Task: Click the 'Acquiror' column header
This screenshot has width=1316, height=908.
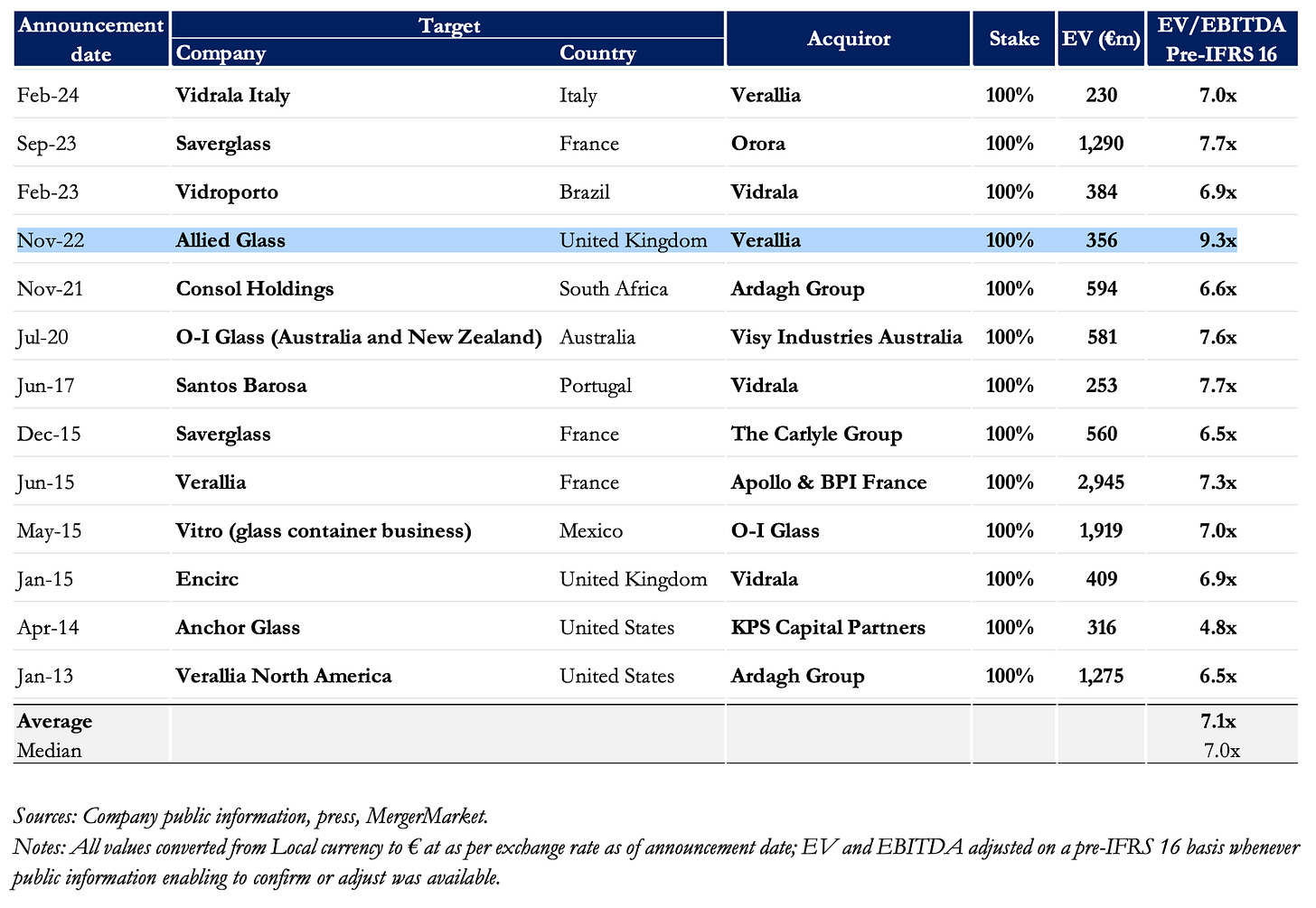Action: click(848, 39)
